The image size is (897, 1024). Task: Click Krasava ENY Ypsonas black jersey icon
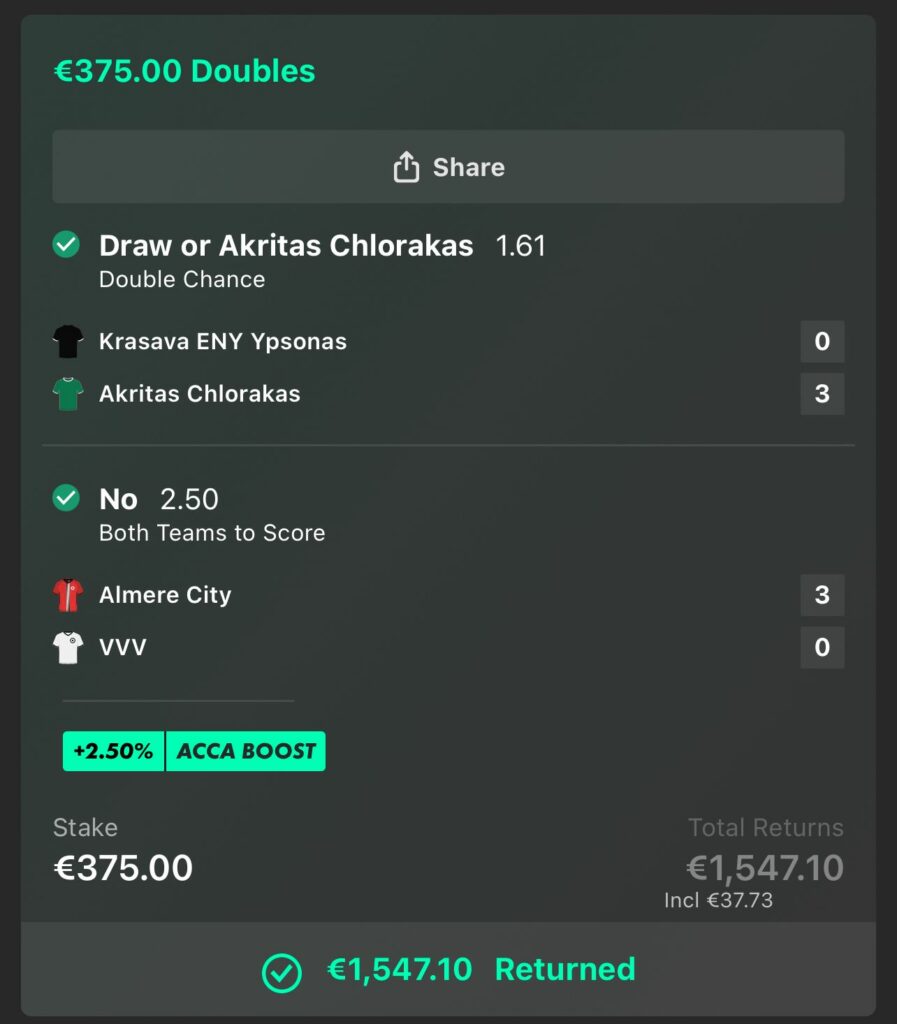68,342
